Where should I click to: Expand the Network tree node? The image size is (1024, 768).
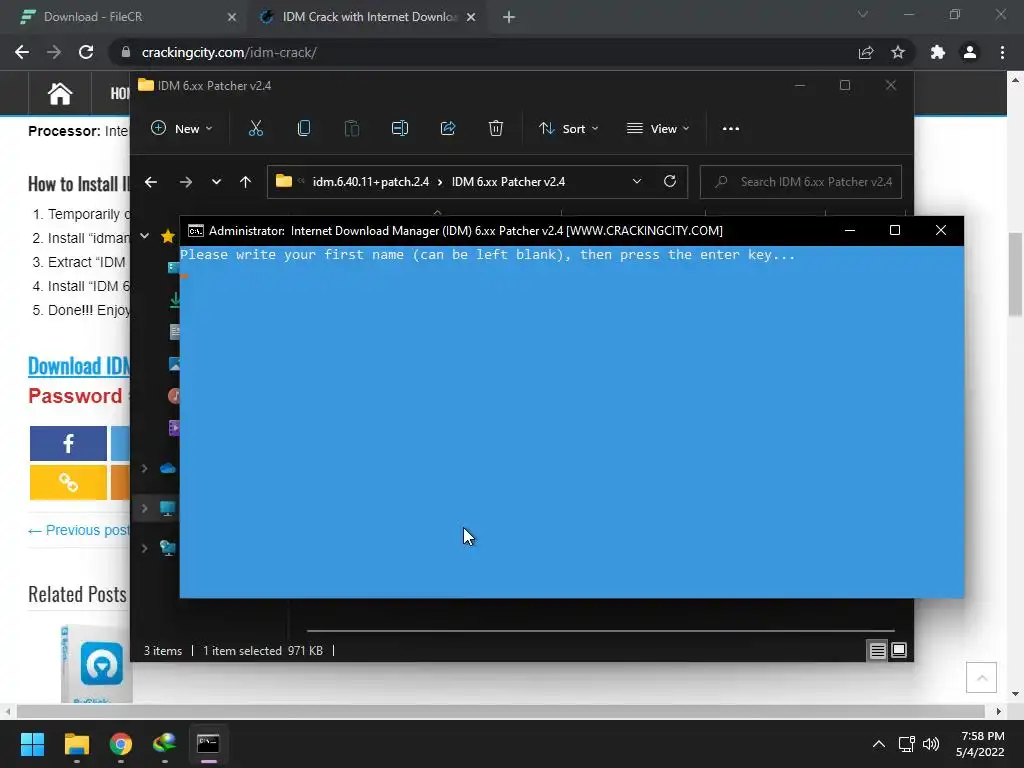point(144,548)
